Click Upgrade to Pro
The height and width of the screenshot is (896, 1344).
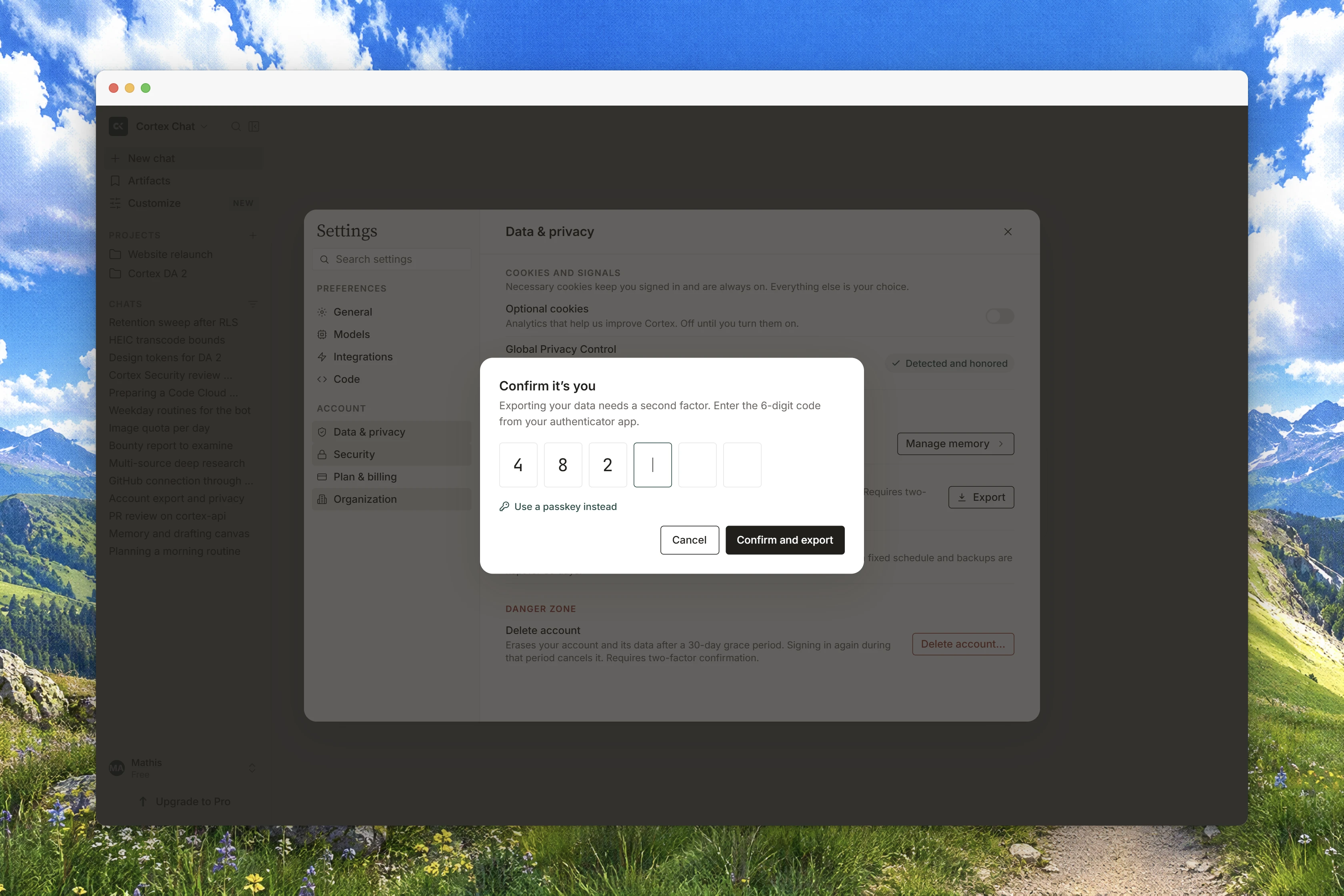[x=185, y=801]
